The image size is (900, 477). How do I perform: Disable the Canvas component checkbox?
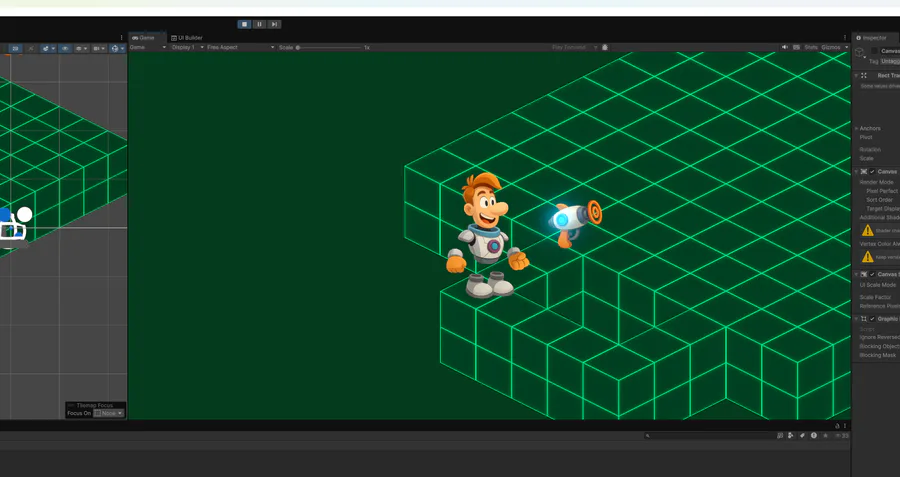point(872,172)
